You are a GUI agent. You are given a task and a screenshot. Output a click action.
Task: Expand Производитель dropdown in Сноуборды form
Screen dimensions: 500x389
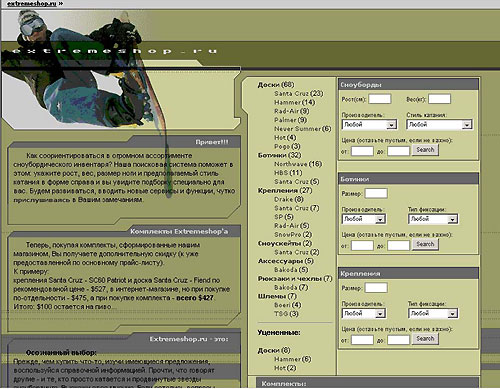tap(369, 125)
